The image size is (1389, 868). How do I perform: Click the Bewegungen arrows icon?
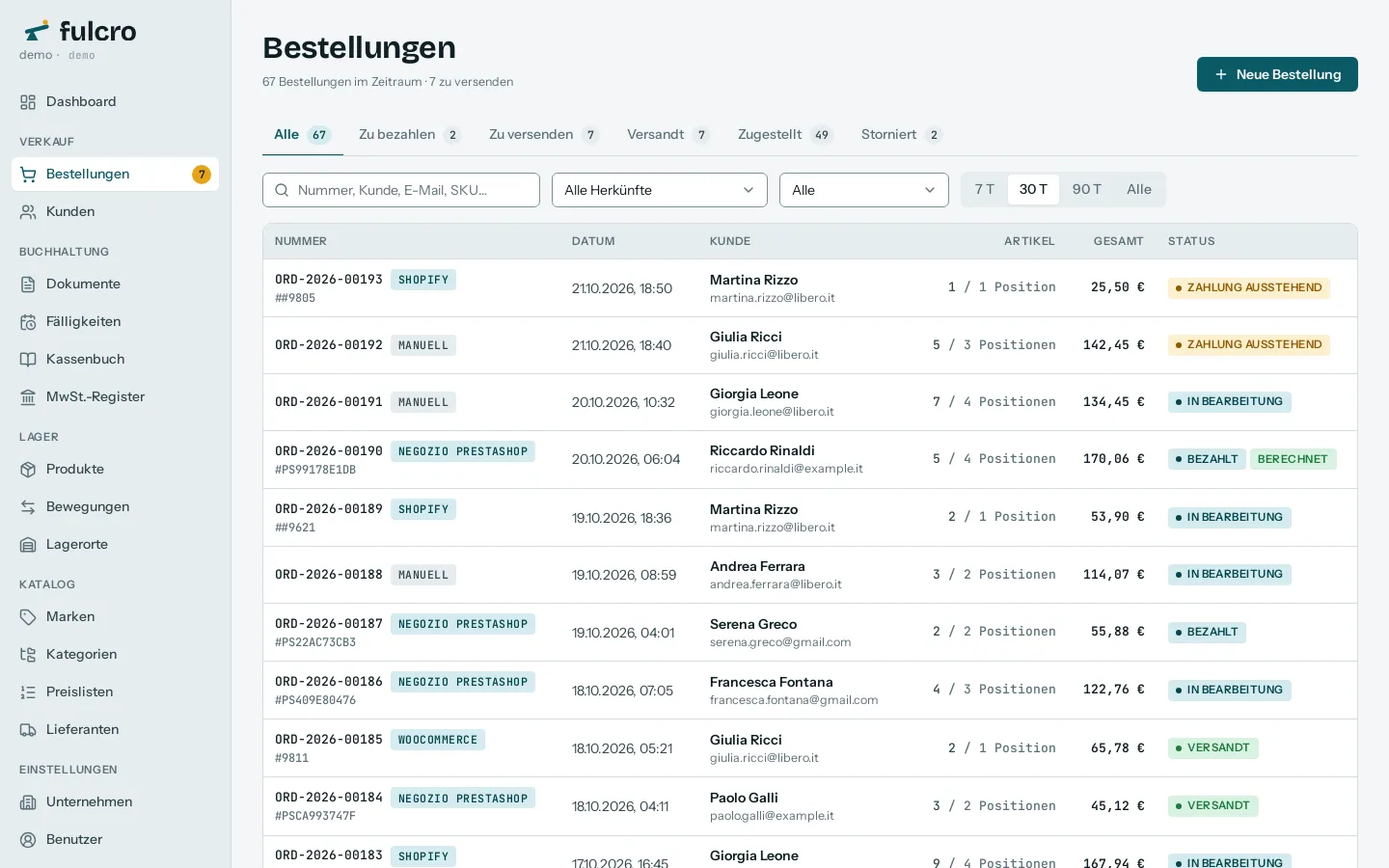point(28,507)
